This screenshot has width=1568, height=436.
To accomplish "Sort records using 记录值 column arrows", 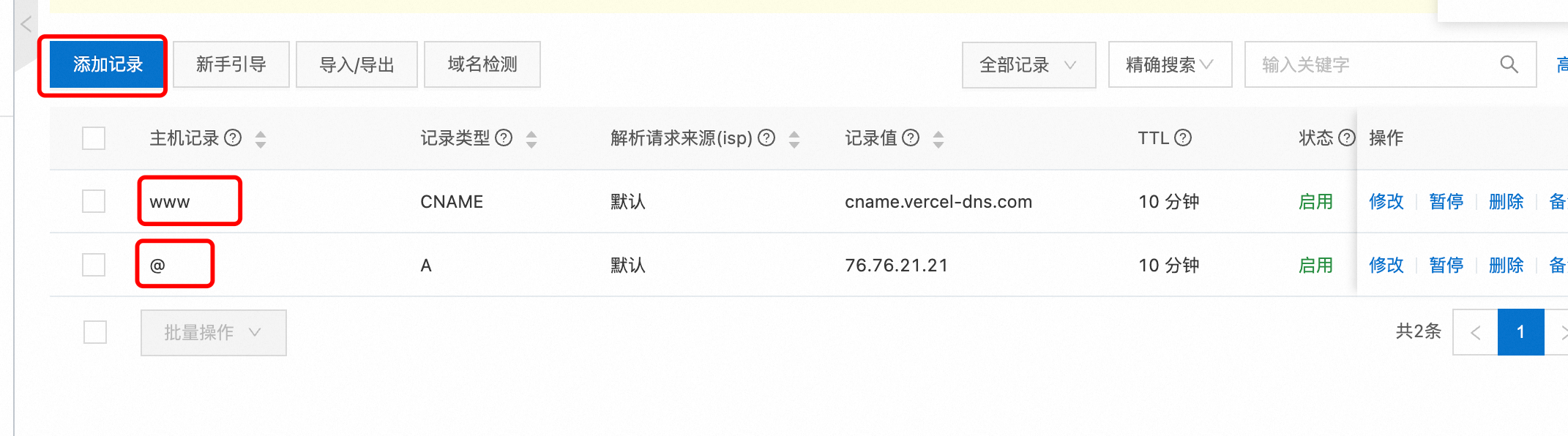I will coord(938,138).
